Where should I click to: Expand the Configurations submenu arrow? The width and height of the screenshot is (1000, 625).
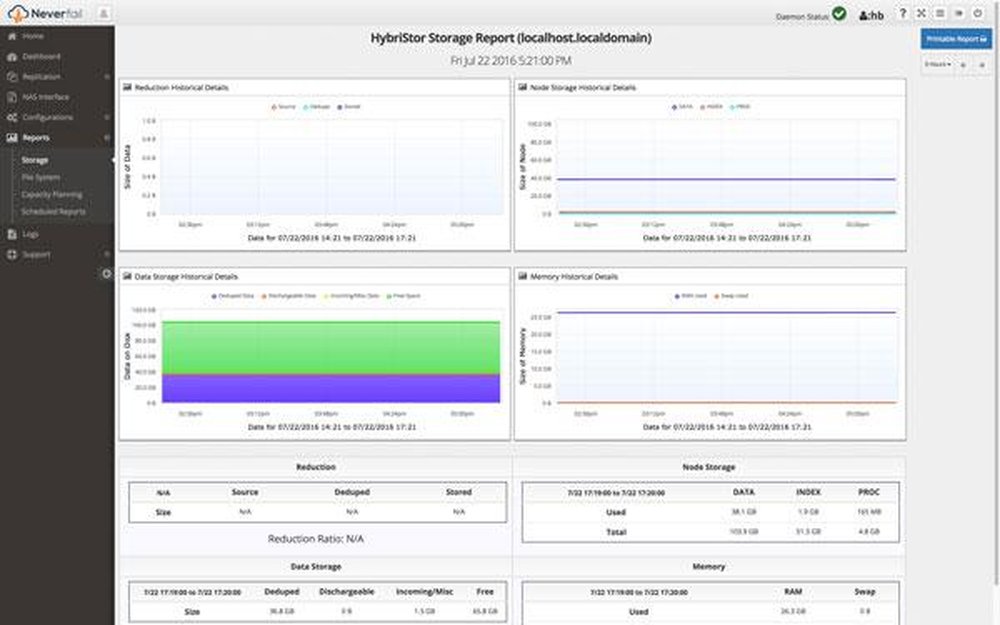(107, 117)
